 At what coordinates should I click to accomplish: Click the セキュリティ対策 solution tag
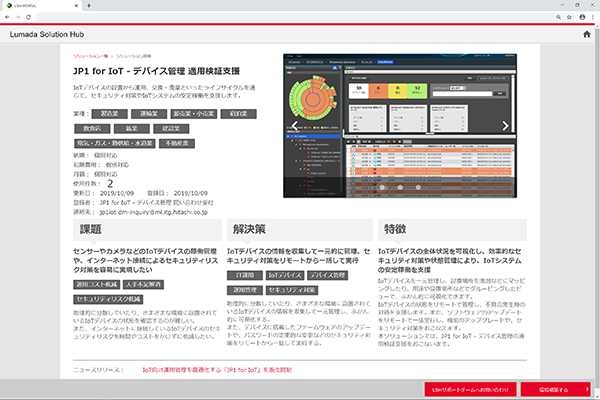[x=292, y=290]
